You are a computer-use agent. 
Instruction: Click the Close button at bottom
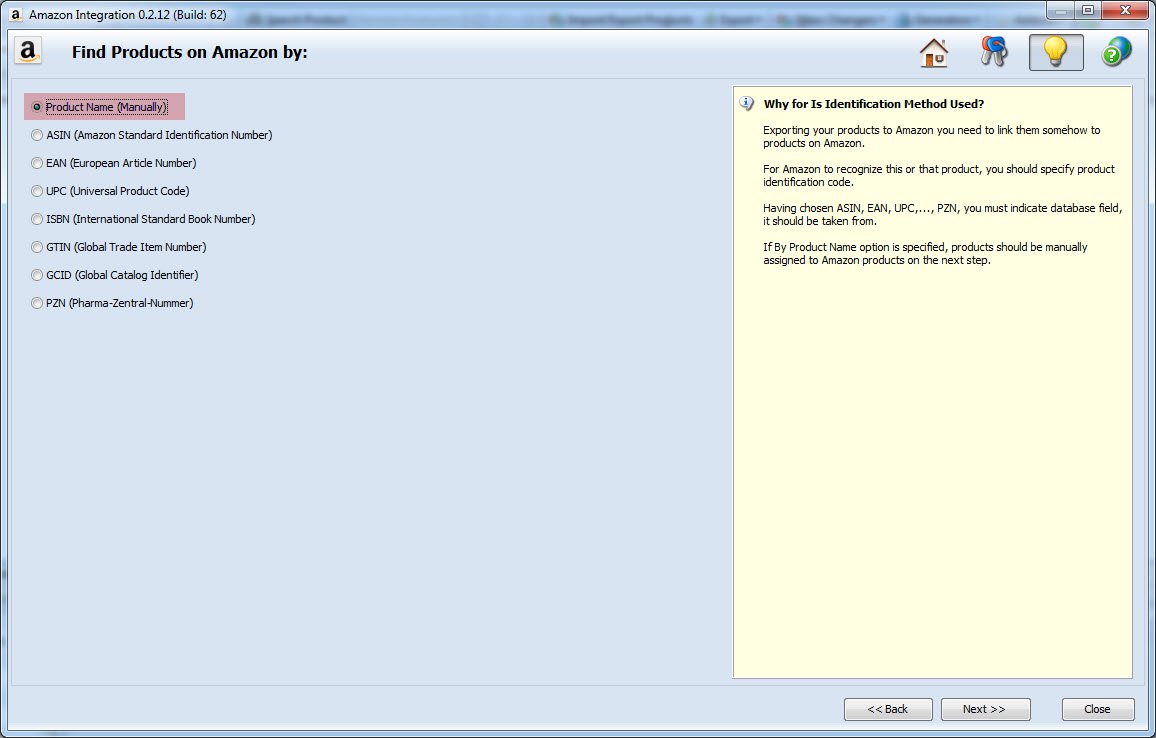(x=1097, y=709)
